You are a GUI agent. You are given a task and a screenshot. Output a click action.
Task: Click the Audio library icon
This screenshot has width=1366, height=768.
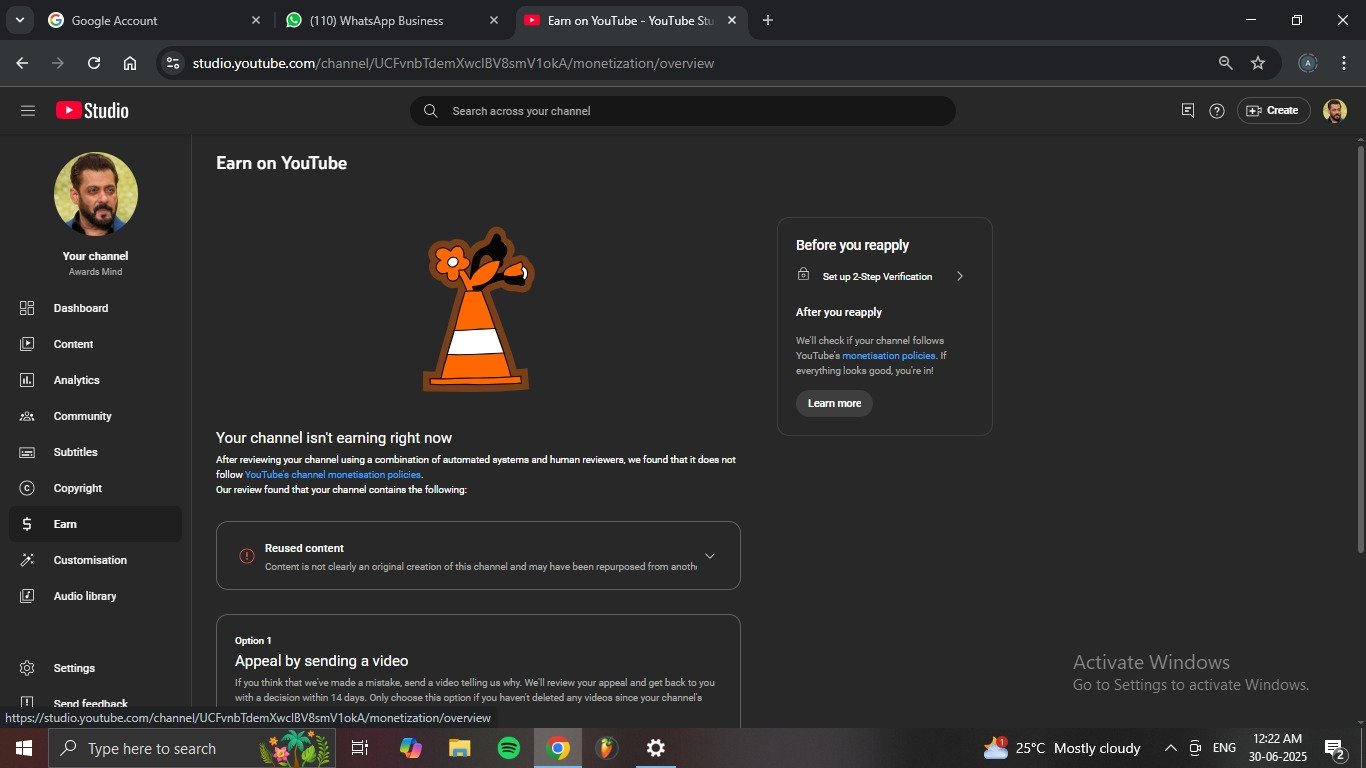27,596
